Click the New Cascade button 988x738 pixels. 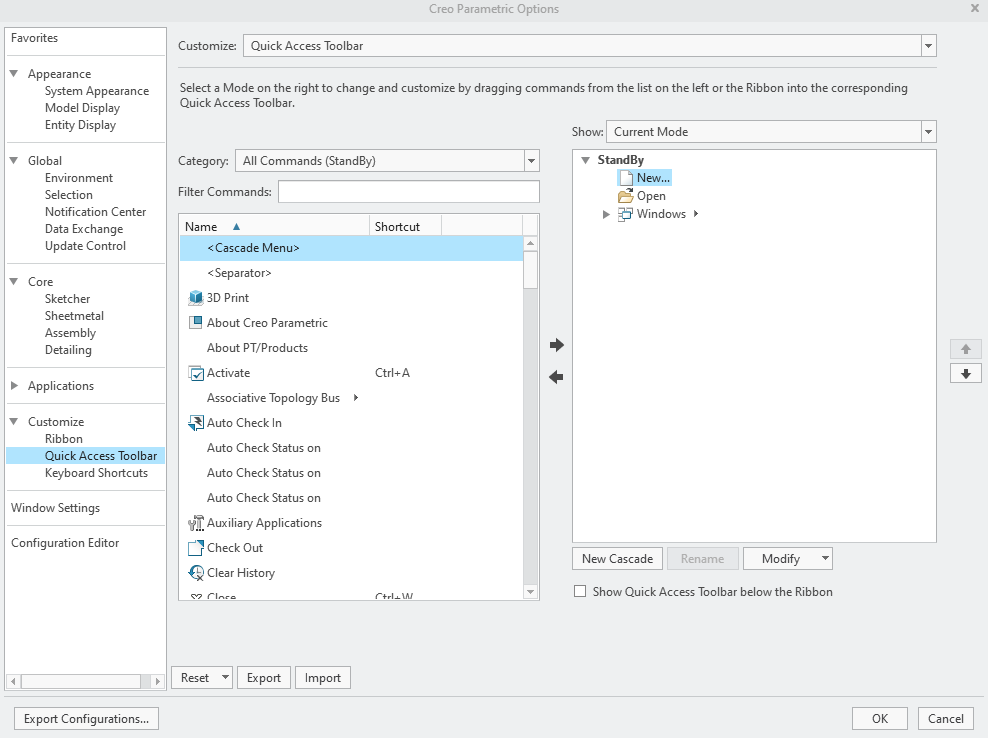click(x=616, y=558)
